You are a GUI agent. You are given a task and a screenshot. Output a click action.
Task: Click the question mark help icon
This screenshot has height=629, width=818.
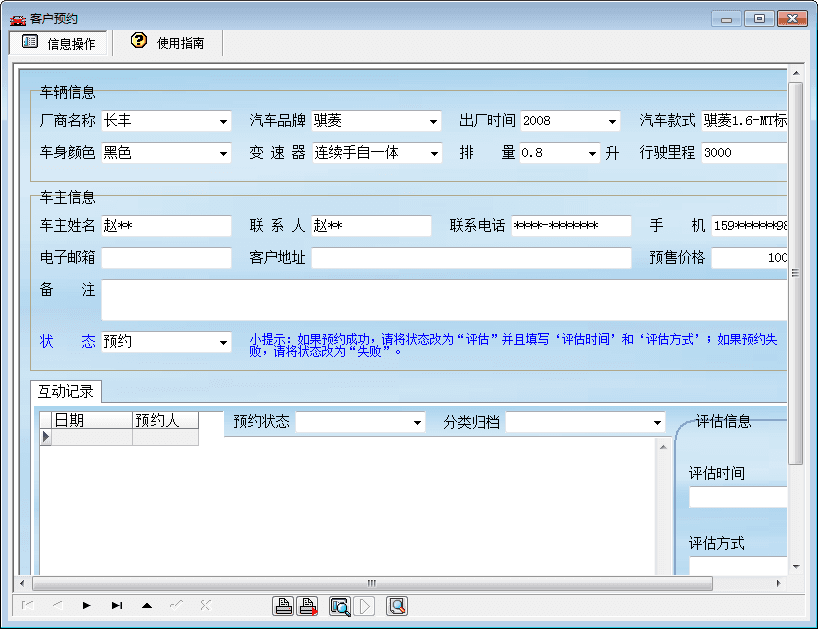pyautogui.click(x=139, y=42)
